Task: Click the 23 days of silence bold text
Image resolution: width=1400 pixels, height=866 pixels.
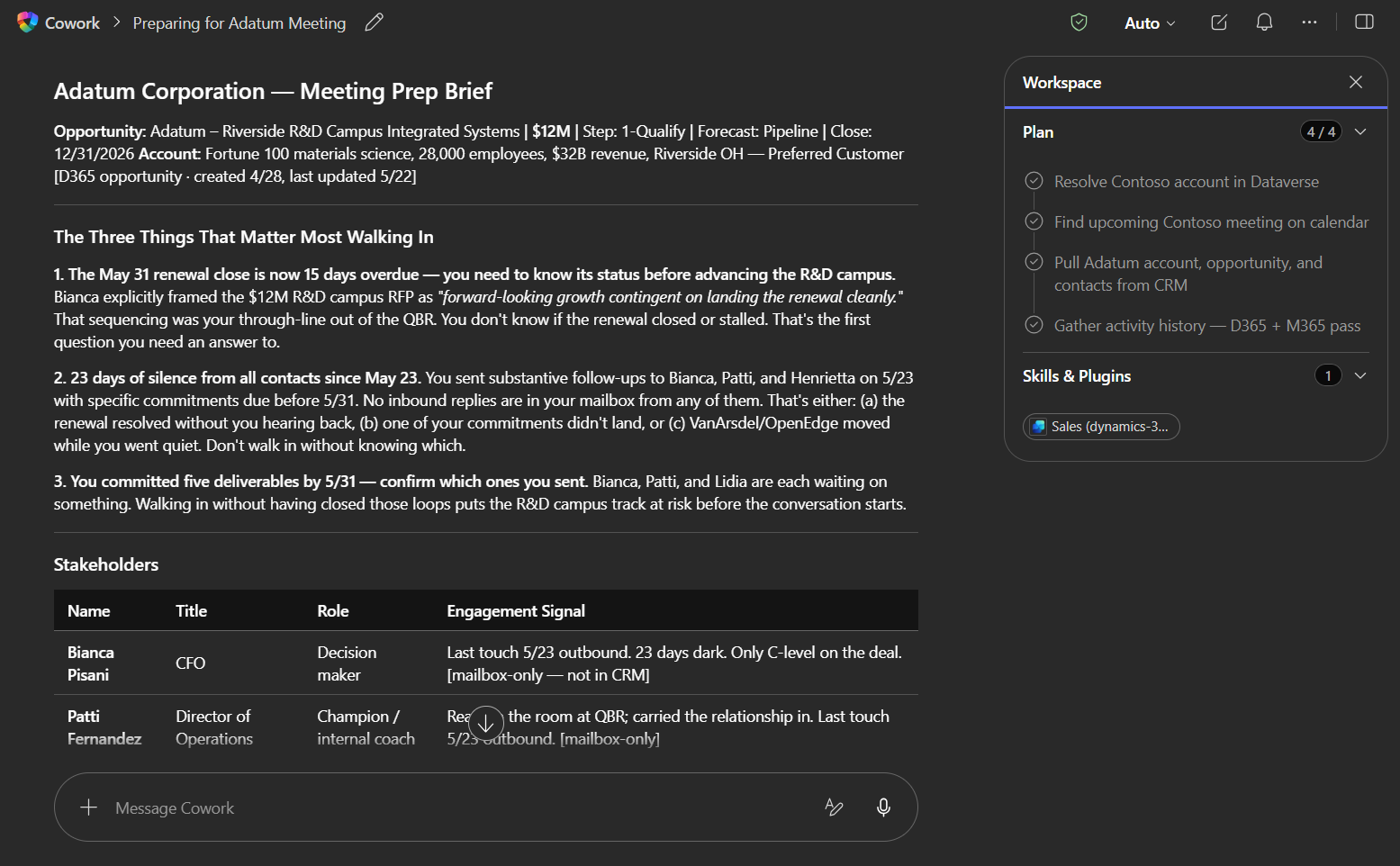Action: coord(238,377)
